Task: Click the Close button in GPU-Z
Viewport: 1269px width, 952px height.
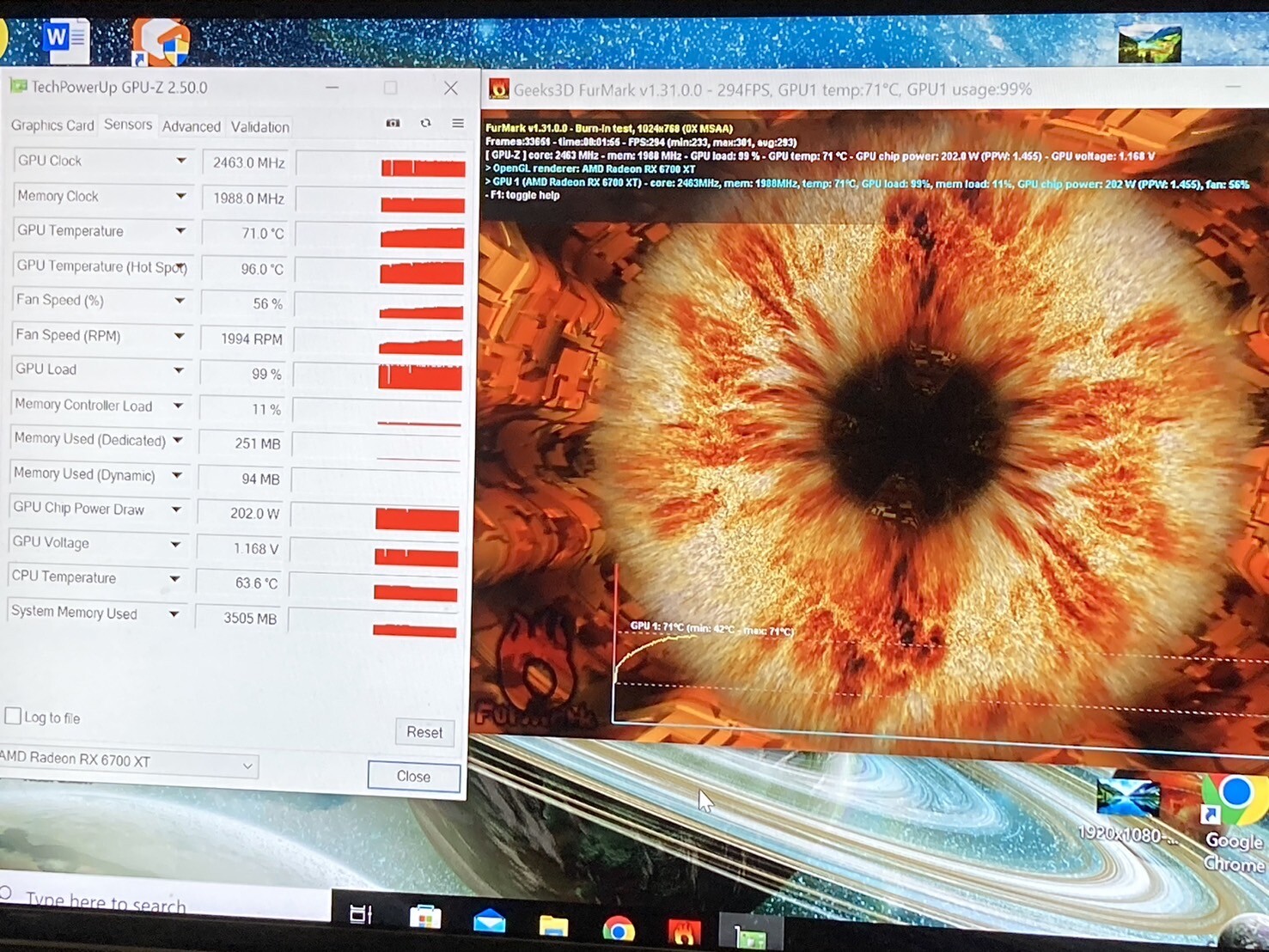Action: pos(413,776)
